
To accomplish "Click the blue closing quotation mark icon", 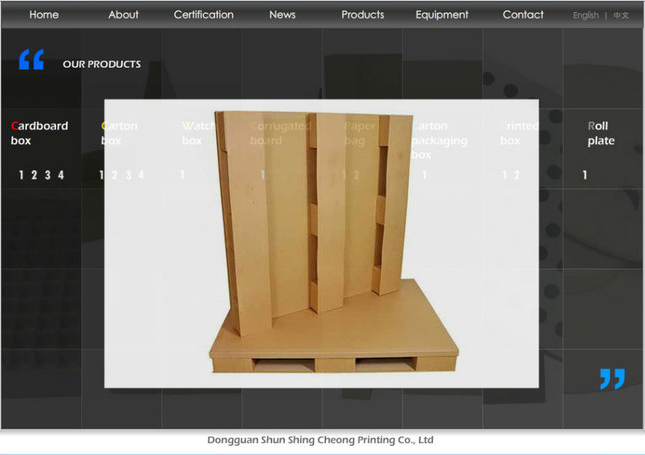I will [612, 378].
